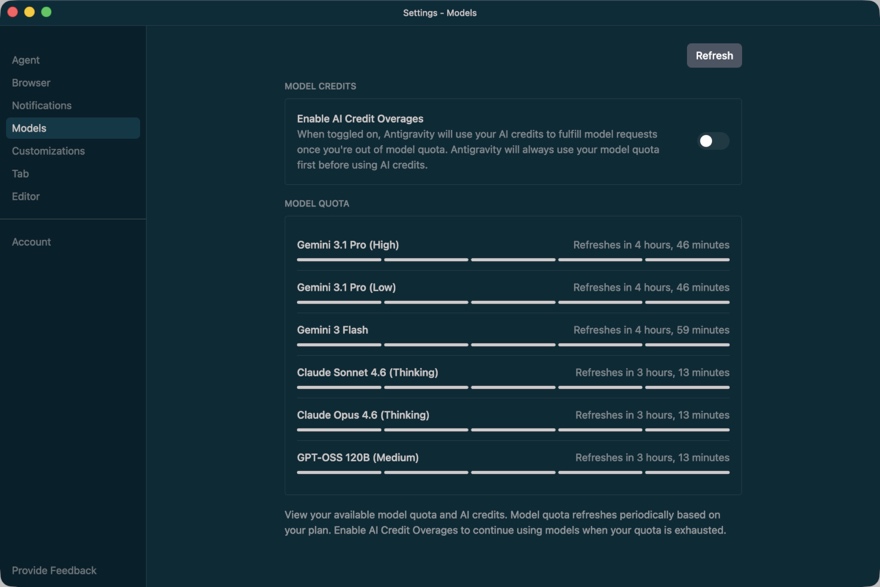This screenshot has width=880, height=587.
Task: Select the GPT-OSS 120B (Medium) quota bar
Action: (x=512, y=472)
